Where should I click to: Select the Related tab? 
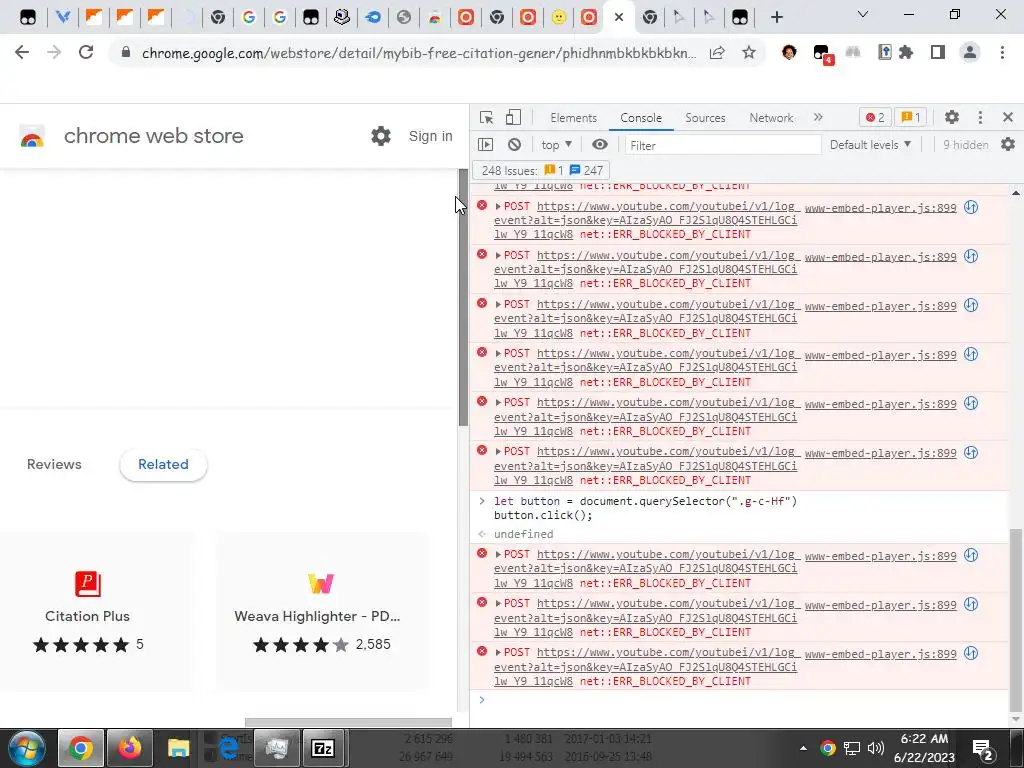[x=163, y=464]
